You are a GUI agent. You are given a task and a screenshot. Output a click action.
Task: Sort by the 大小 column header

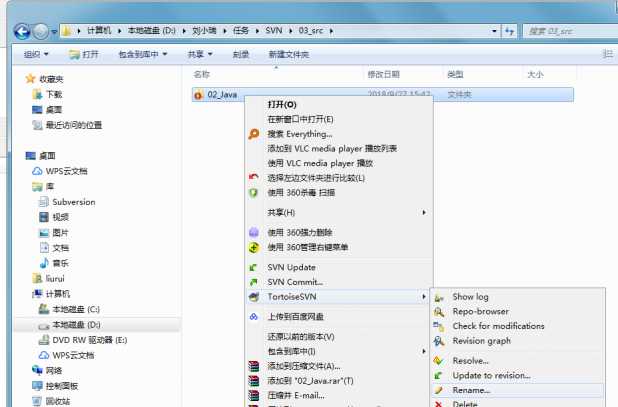[535, 74]
